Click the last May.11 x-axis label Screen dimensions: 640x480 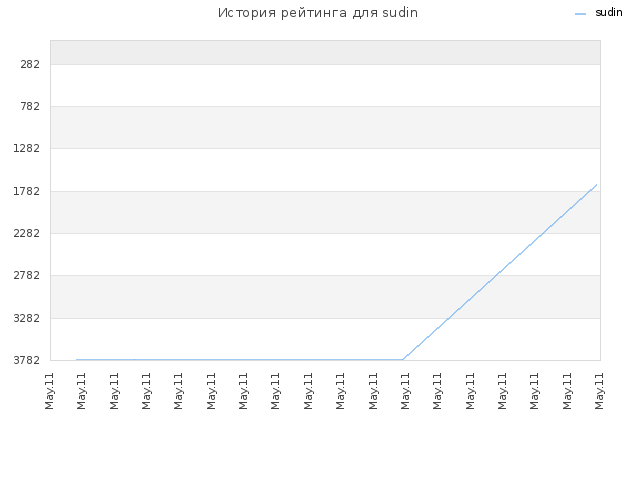tap(599, 391)
